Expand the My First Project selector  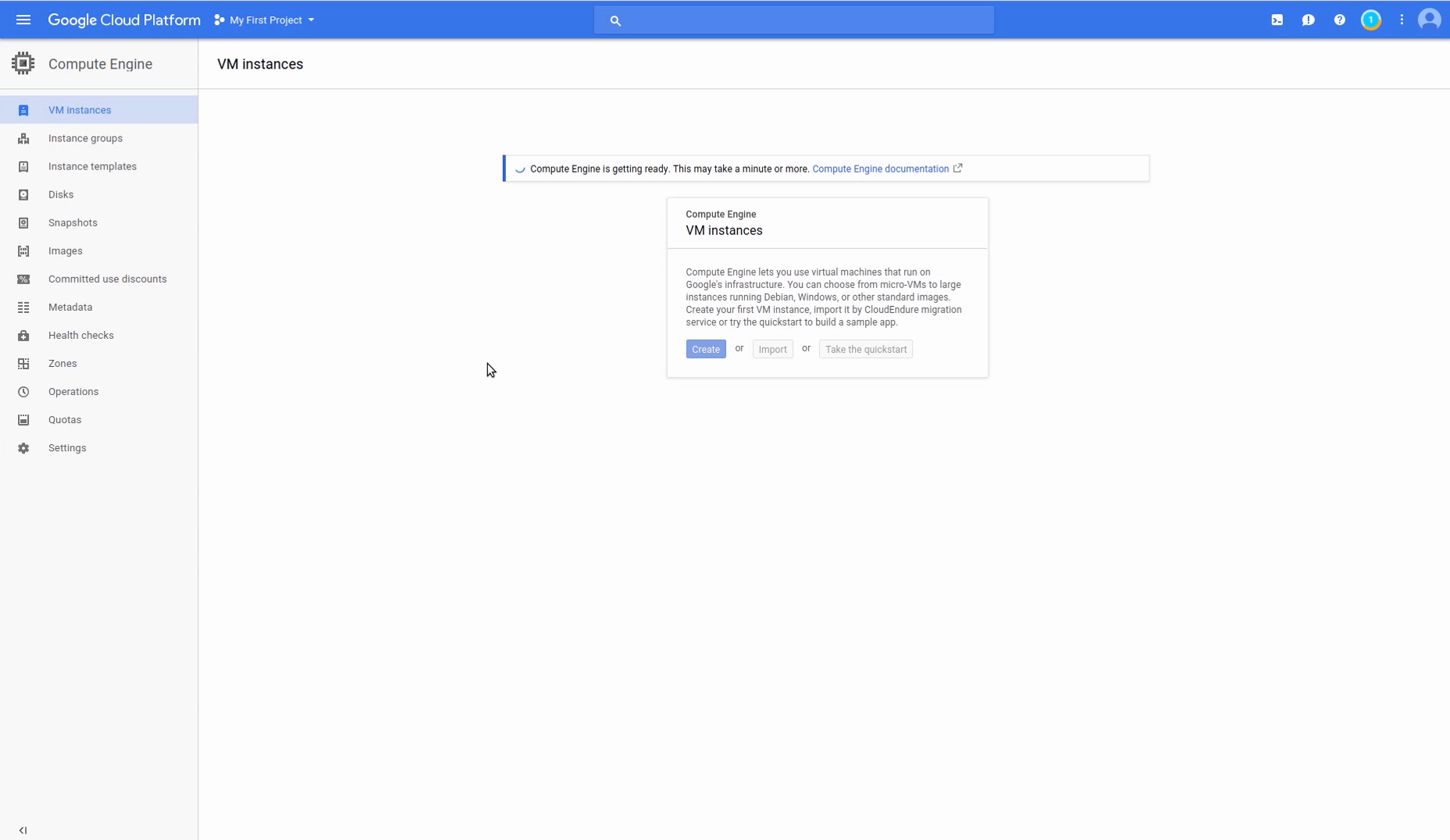(x=265, y=20)
